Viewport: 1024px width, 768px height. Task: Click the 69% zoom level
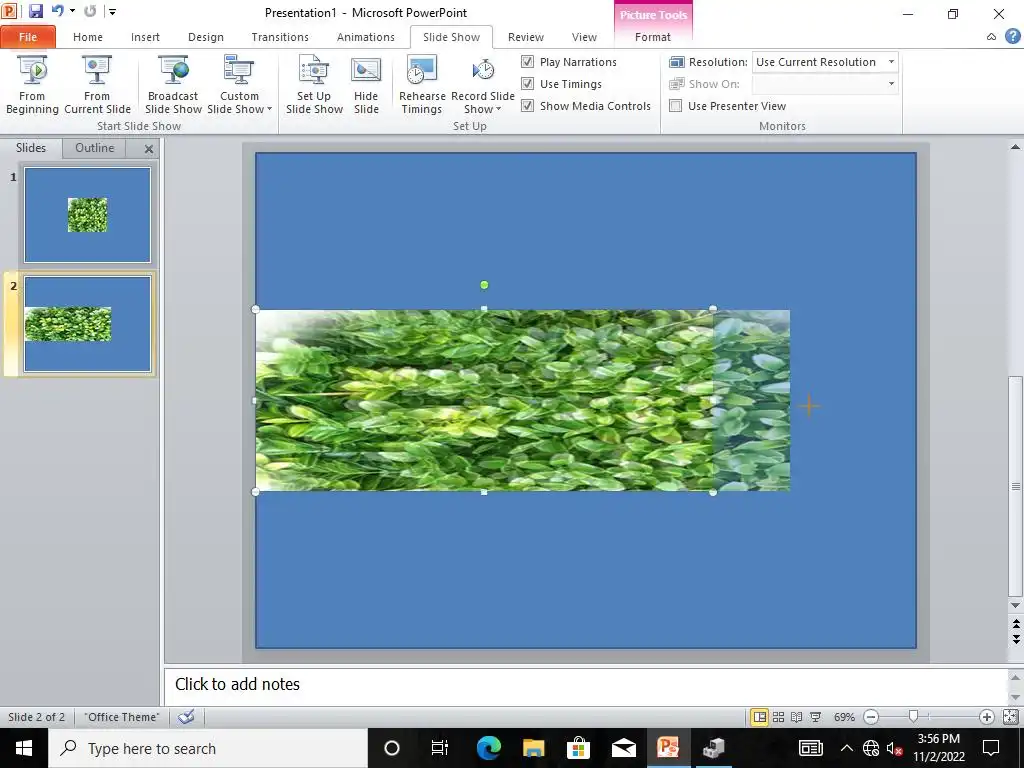(844, 717)
